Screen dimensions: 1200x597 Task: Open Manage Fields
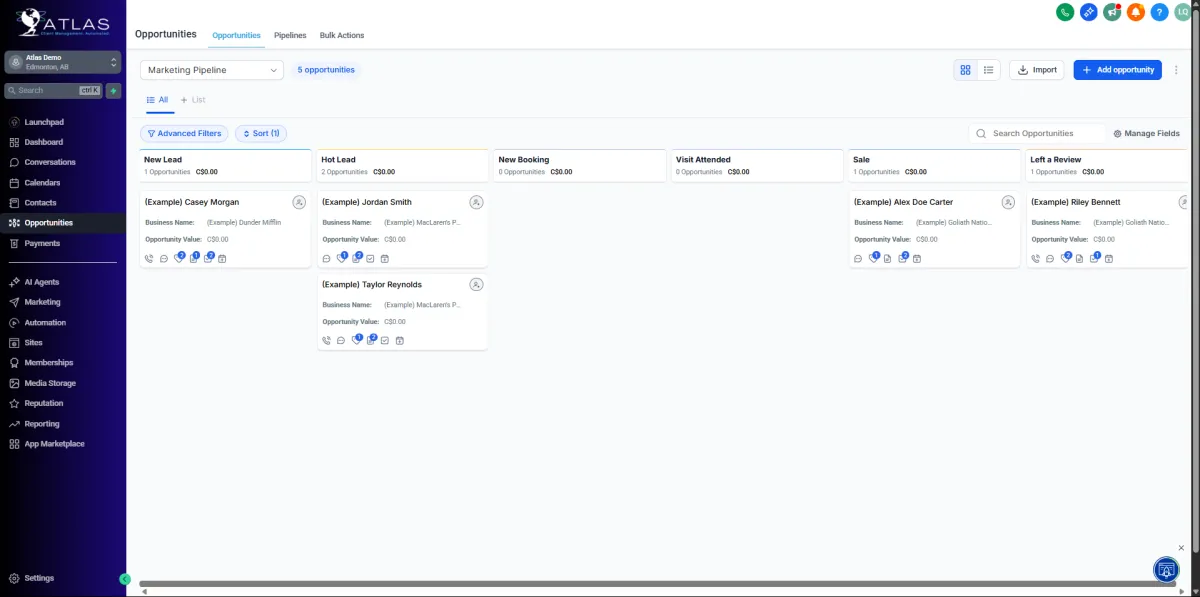point(1146,133)
